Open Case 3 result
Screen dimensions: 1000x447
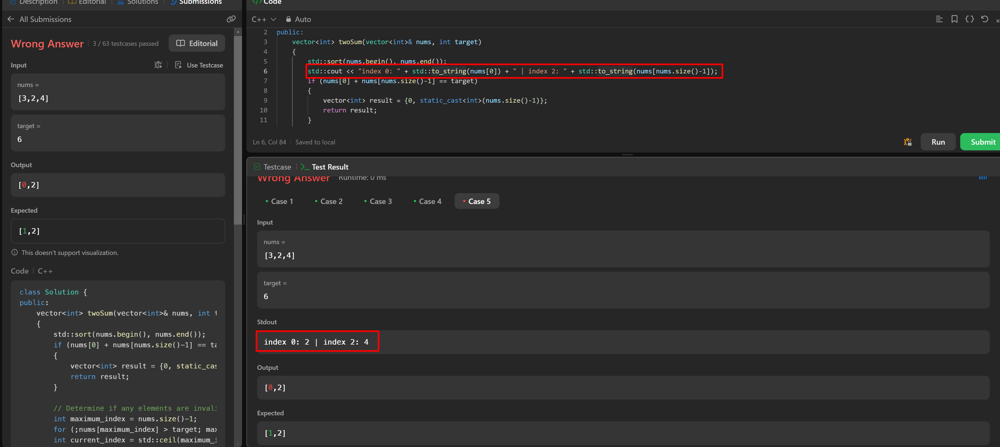click(379, 201)
